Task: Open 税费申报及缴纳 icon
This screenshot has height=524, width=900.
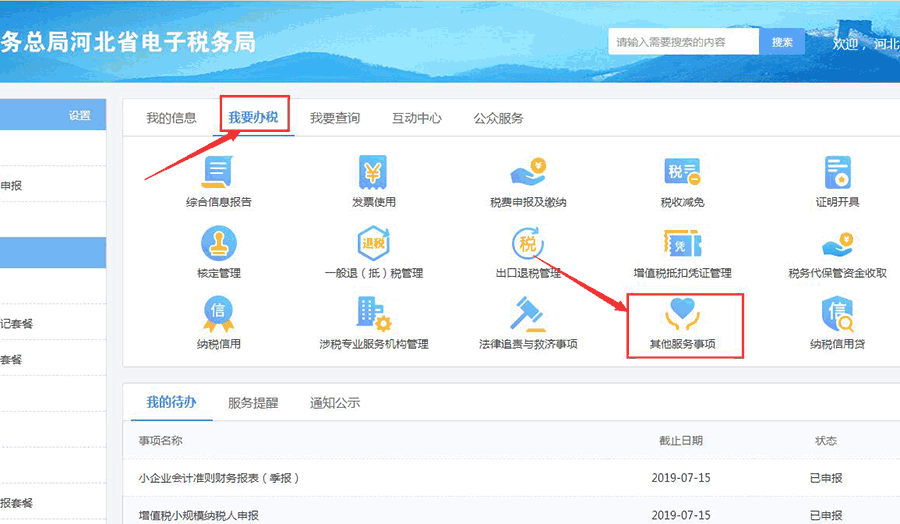Action: tap(528, 173)
